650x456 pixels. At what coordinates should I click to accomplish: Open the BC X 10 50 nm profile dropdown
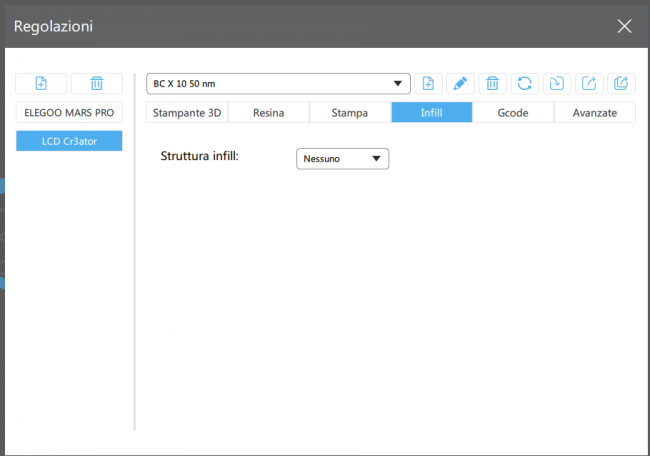click(x=279, y=84)
